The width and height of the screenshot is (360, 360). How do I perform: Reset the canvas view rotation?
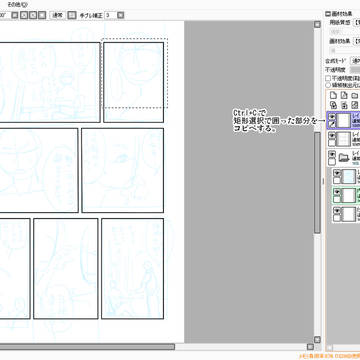pyautogui.click(x=42, y=15)
